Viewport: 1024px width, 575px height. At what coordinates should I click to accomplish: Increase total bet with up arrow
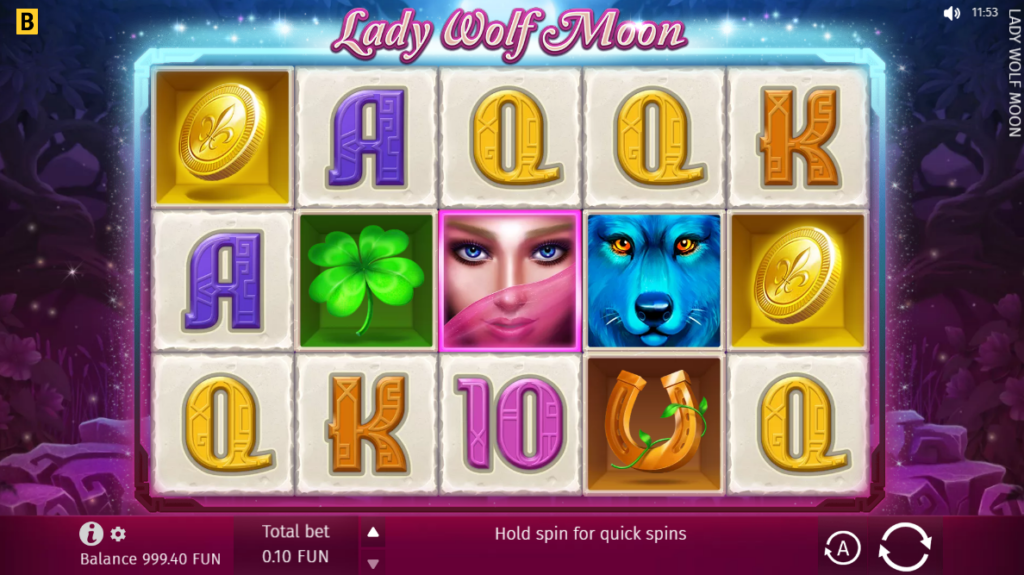tap(373, 533)
